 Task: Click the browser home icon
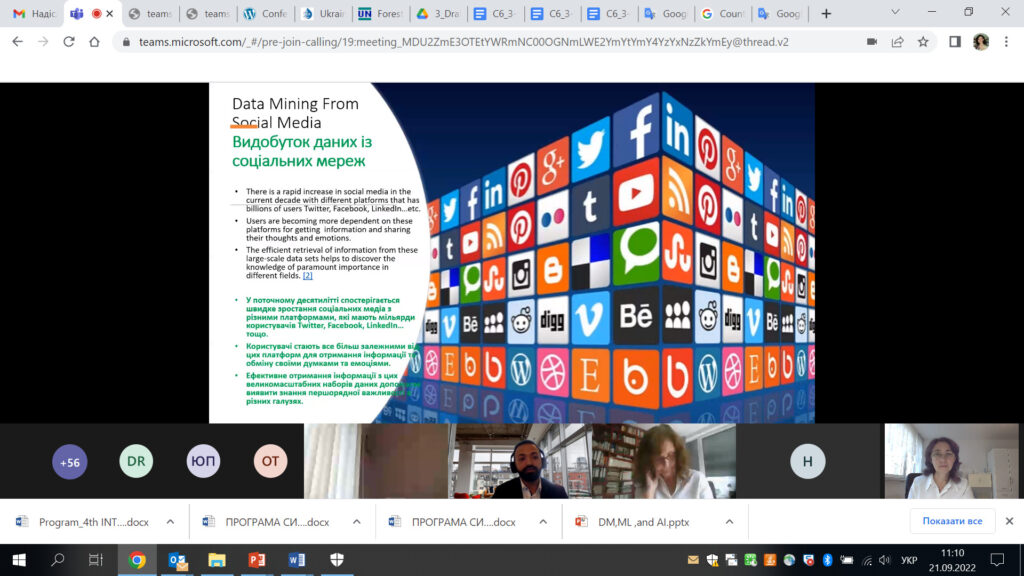(x=94, y=42)
